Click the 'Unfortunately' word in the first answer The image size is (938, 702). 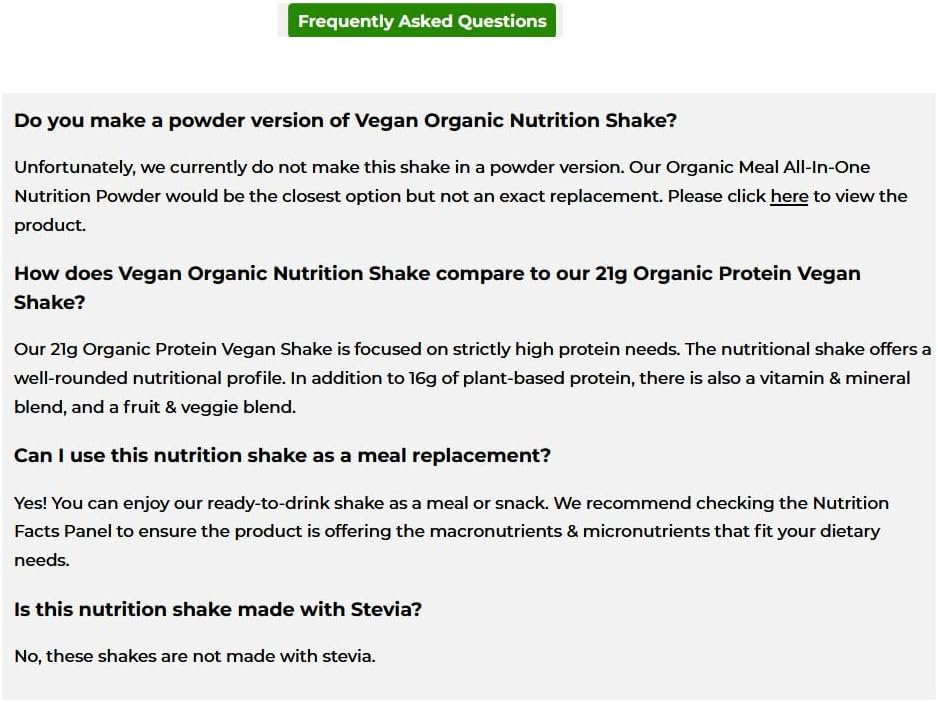click(61, 168)
